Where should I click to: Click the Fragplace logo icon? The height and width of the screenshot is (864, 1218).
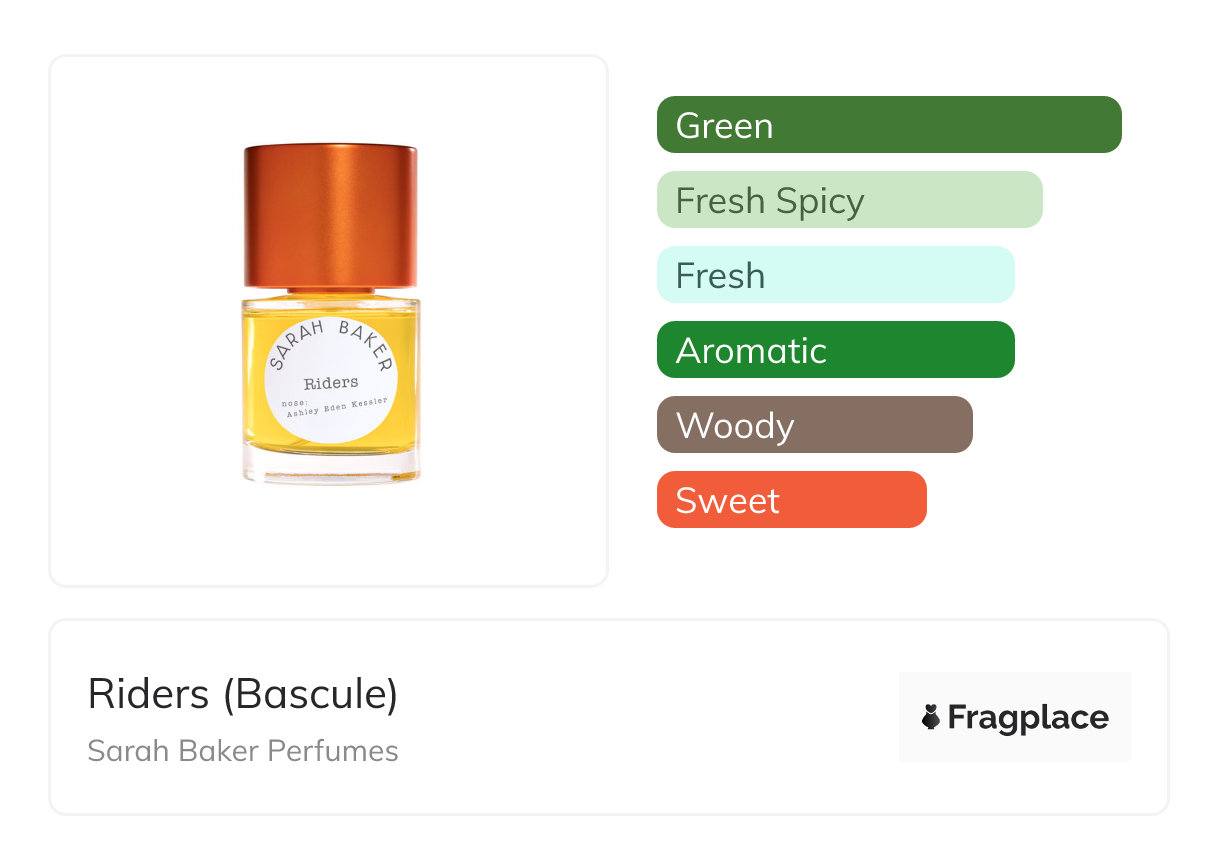(932, 717)
